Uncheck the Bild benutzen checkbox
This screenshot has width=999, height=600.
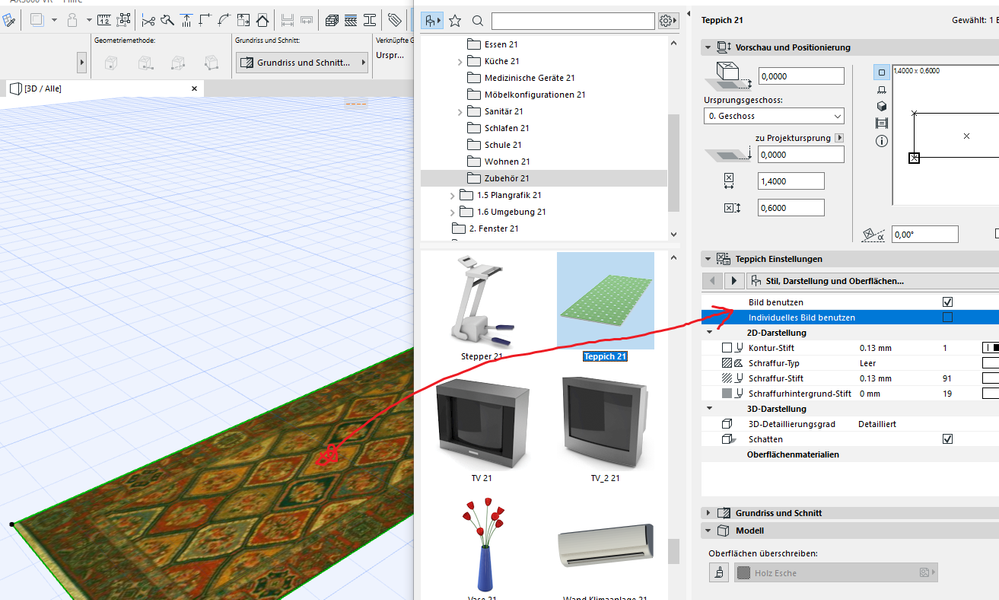947,302
